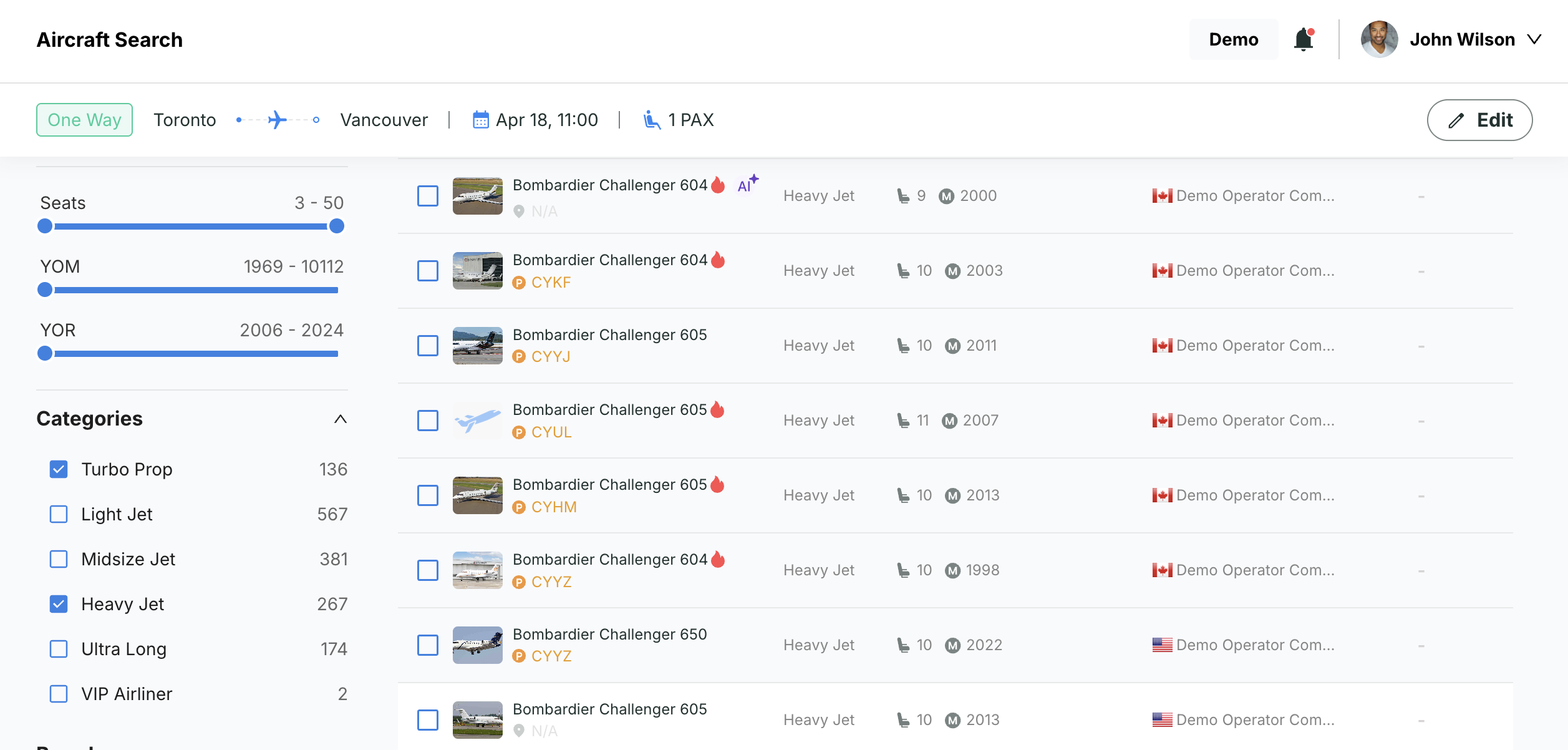Click the orange P icon next to CYHM
The image size is (1568, 750).
tap(518, 507)
